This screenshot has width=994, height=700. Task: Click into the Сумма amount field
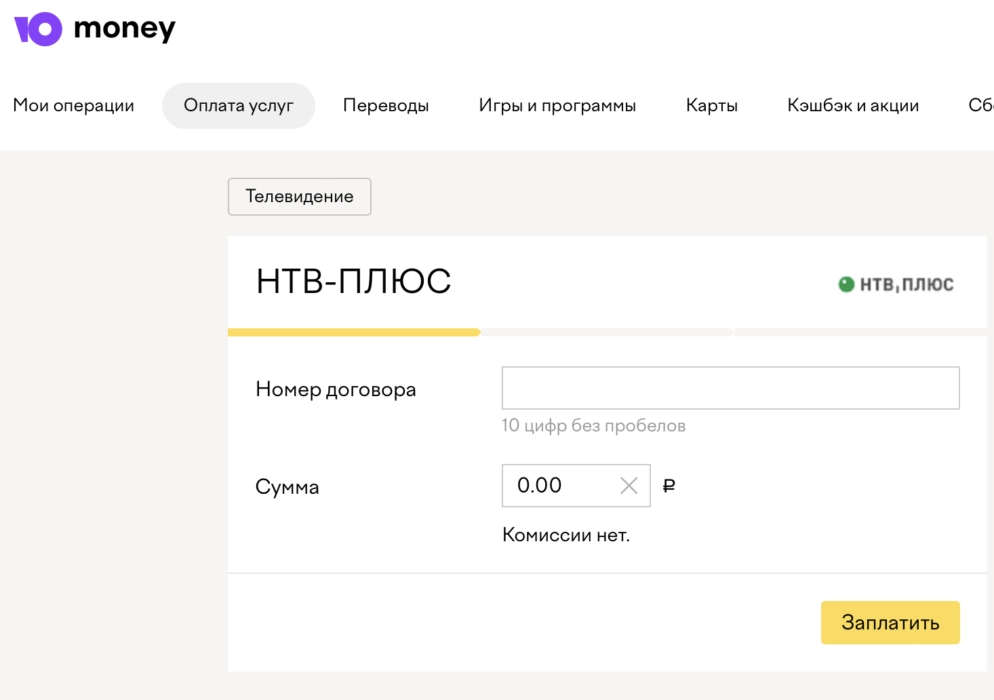560,486
